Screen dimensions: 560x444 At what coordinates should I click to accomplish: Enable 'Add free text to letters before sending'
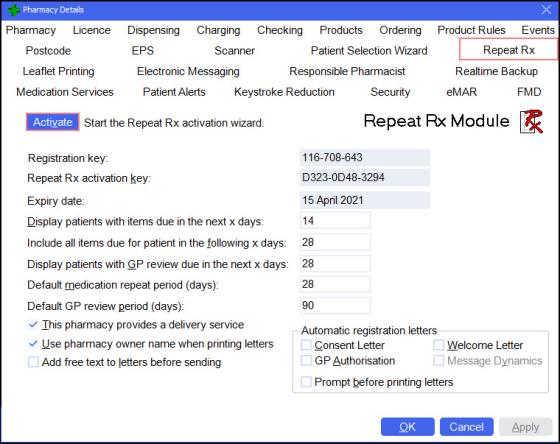pos(33,362)
